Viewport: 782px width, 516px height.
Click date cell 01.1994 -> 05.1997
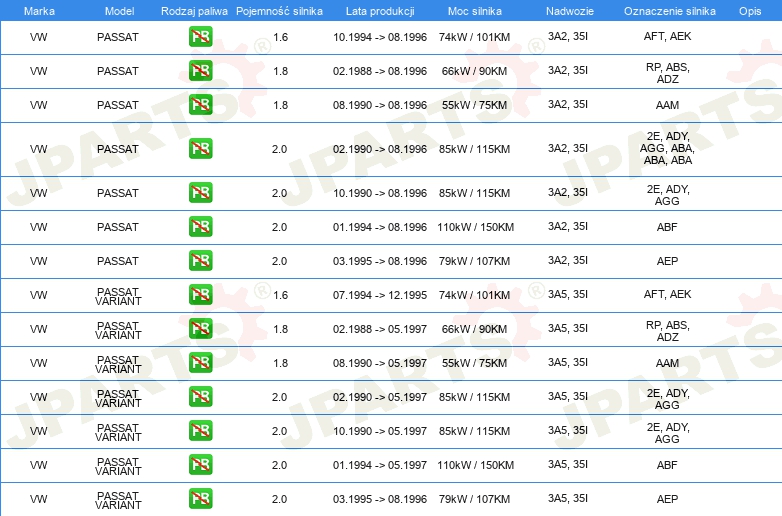tap(380, 465)
